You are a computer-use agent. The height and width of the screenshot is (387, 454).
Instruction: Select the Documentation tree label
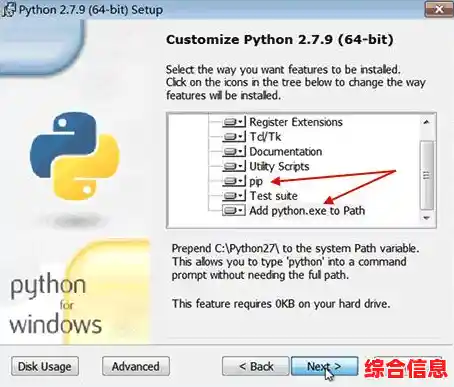click(286, 152)
